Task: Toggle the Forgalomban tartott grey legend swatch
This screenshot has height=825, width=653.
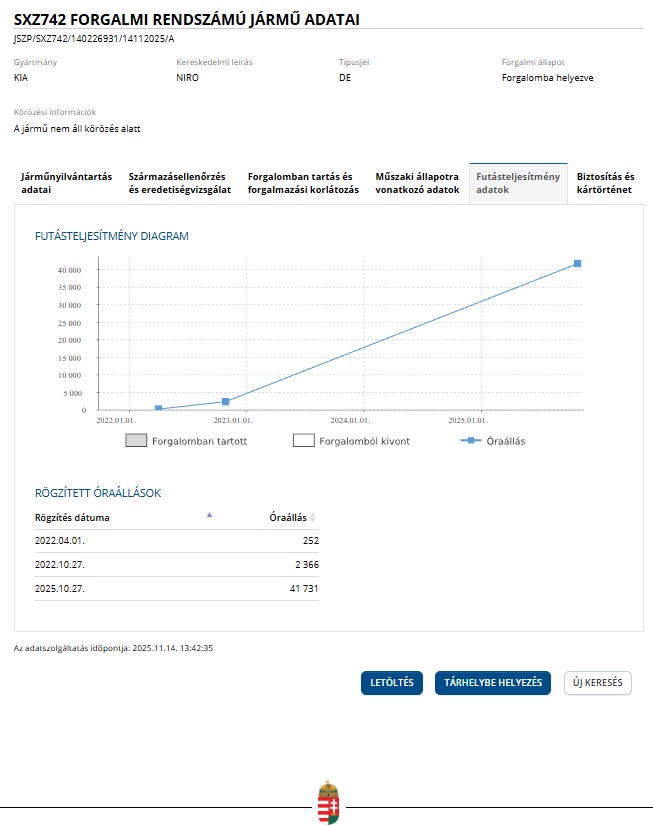Action: click(x=137, y=441)
